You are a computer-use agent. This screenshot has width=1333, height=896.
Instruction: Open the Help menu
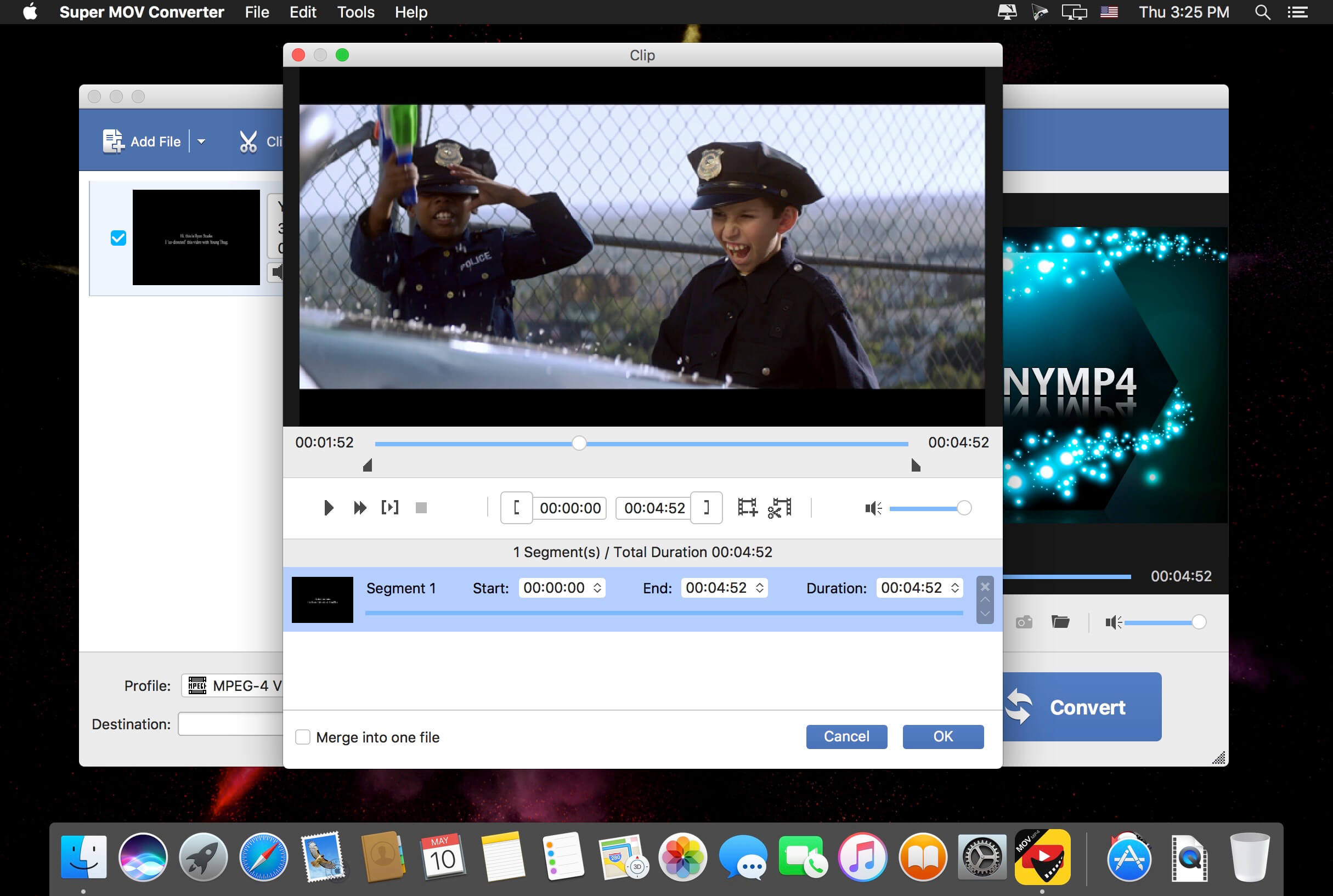(411, 12)
